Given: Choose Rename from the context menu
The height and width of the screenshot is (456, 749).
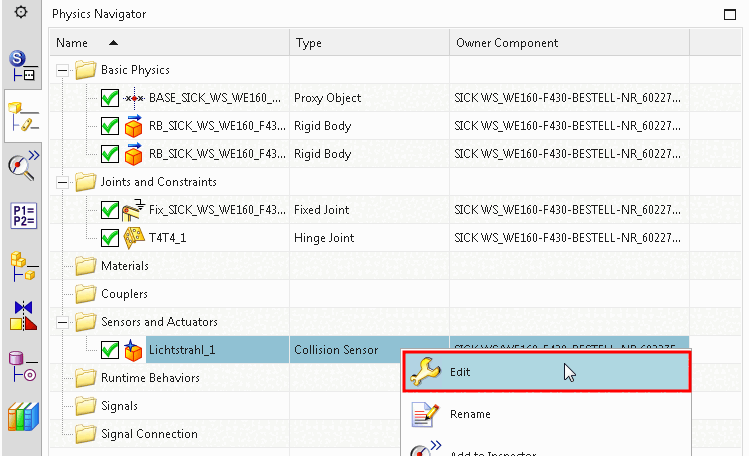Looking at the screenshot, I should pos(469,414).
